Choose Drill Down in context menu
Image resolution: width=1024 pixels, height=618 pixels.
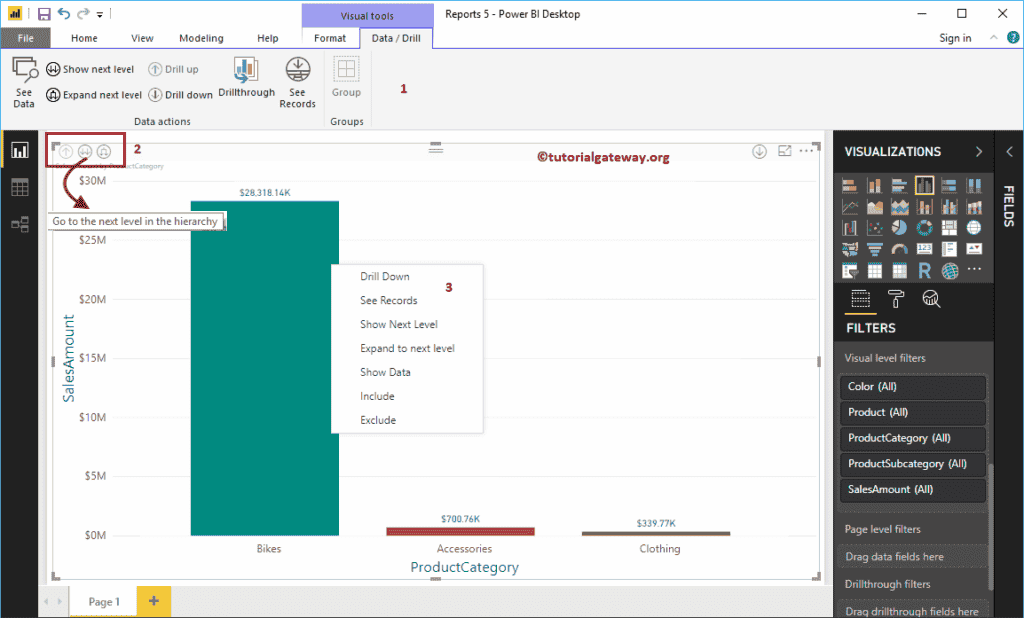pos(385,276)
